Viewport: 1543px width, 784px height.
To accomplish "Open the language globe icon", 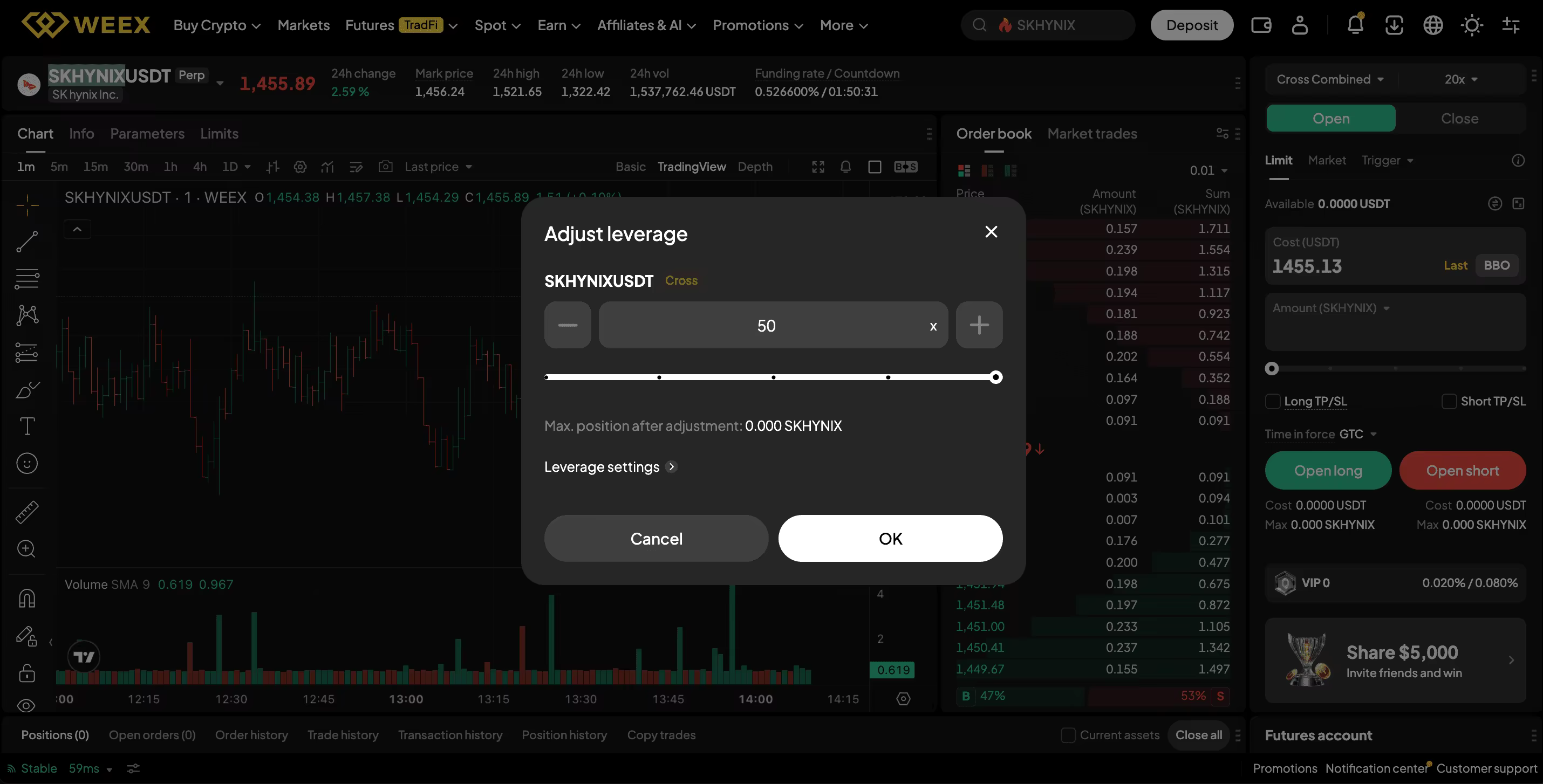I will tap(1433, 25).
